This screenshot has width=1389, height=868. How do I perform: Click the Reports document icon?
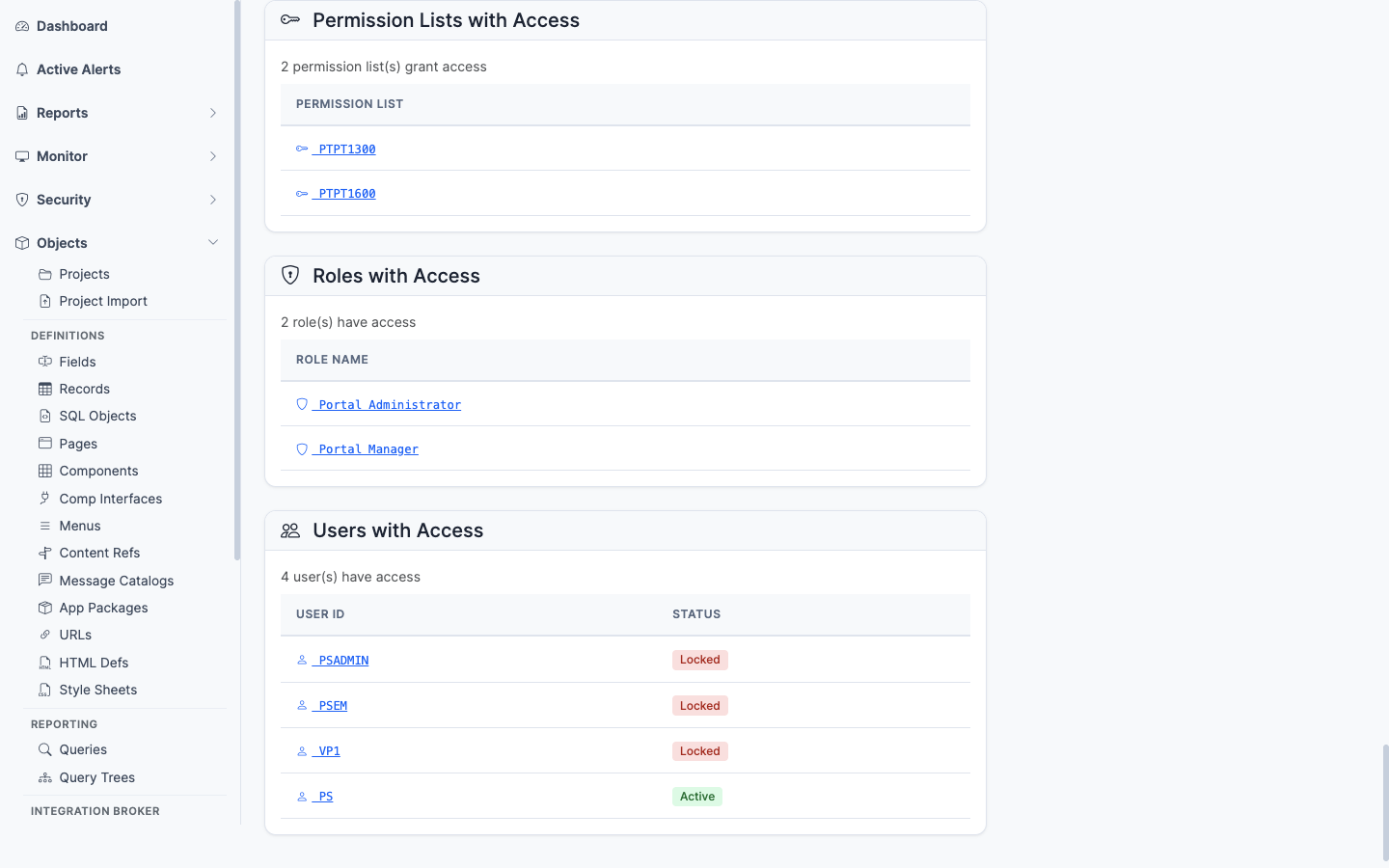[x=22, y=113]
